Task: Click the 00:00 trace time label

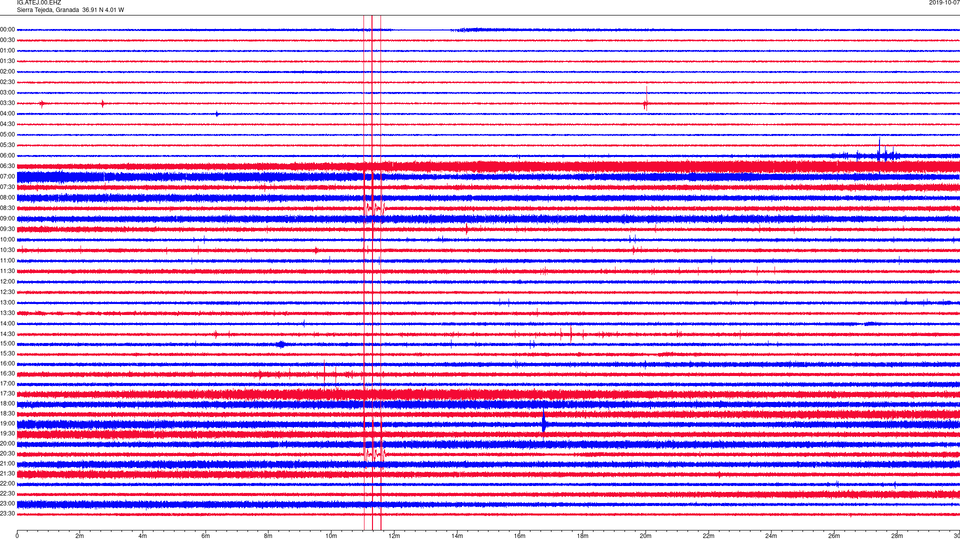Action: (7, 29)
